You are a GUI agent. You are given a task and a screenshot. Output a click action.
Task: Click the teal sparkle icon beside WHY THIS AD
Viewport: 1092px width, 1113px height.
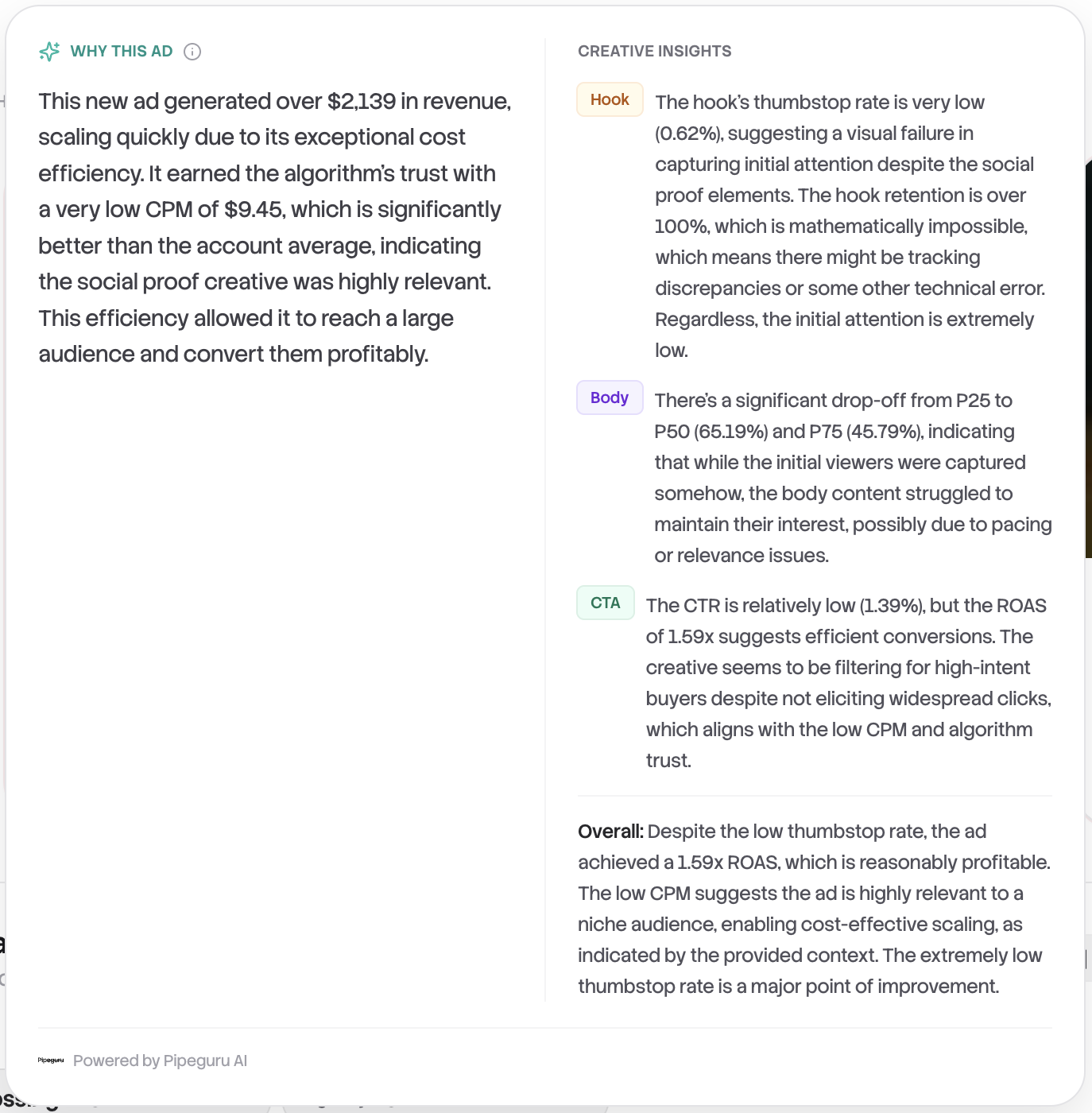click(x=49, y=51)
